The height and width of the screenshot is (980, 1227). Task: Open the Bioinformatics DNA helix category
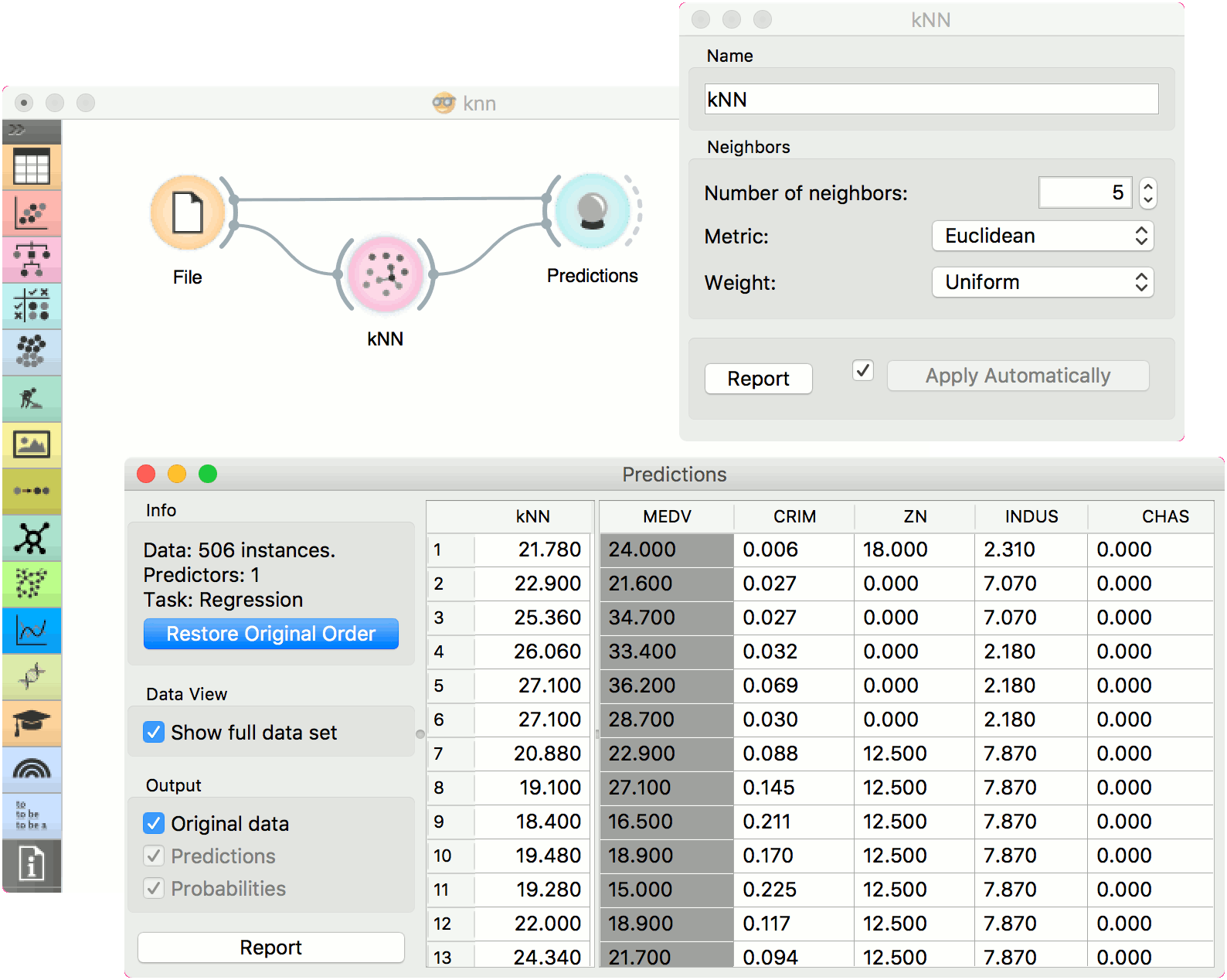click(x=32, y=677)
